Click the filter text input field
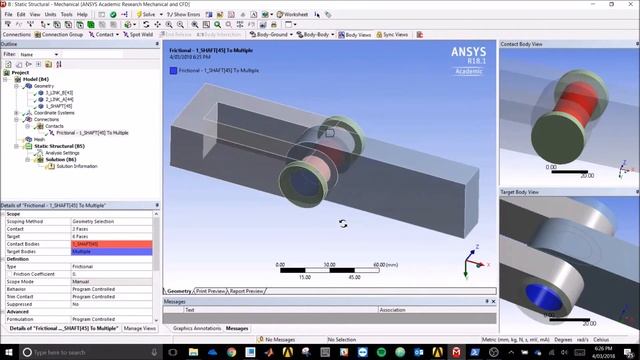 coord(92,54)
